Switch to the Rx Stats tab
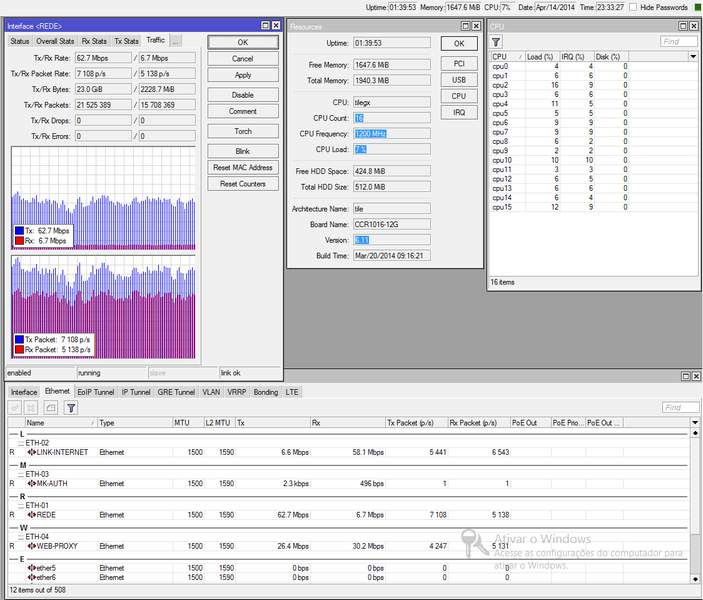This screenshot has width=703, height=600. pyautogui.click(x=94, y=41)
